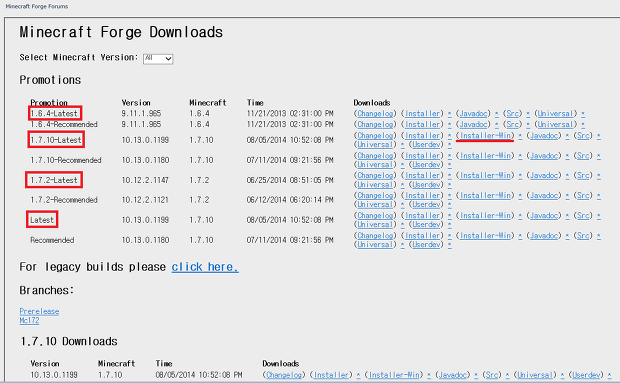Download Src for 1.6.4-Latest
The height and width of the screenshot is (383, 620).
[x=512, y=113]
